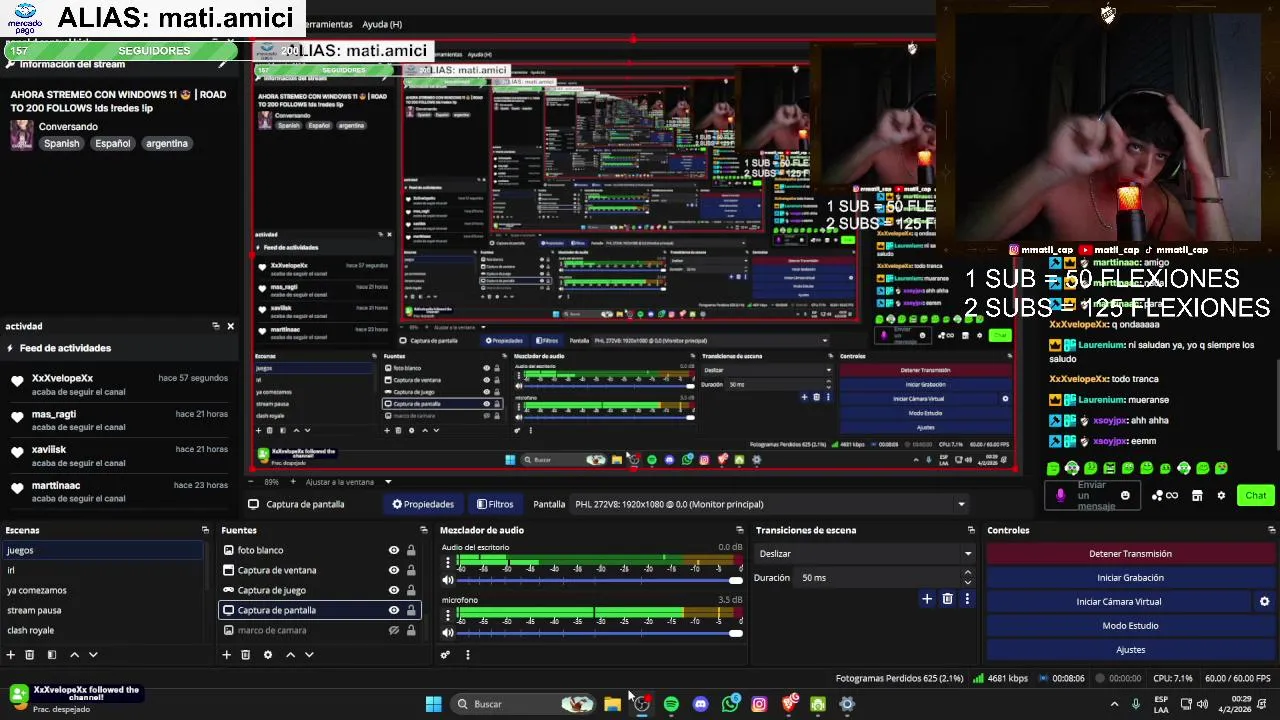This screenshot has width=1280, height=720.
Task: Open the Ayuda (H) menu
Action: point(382,24)
